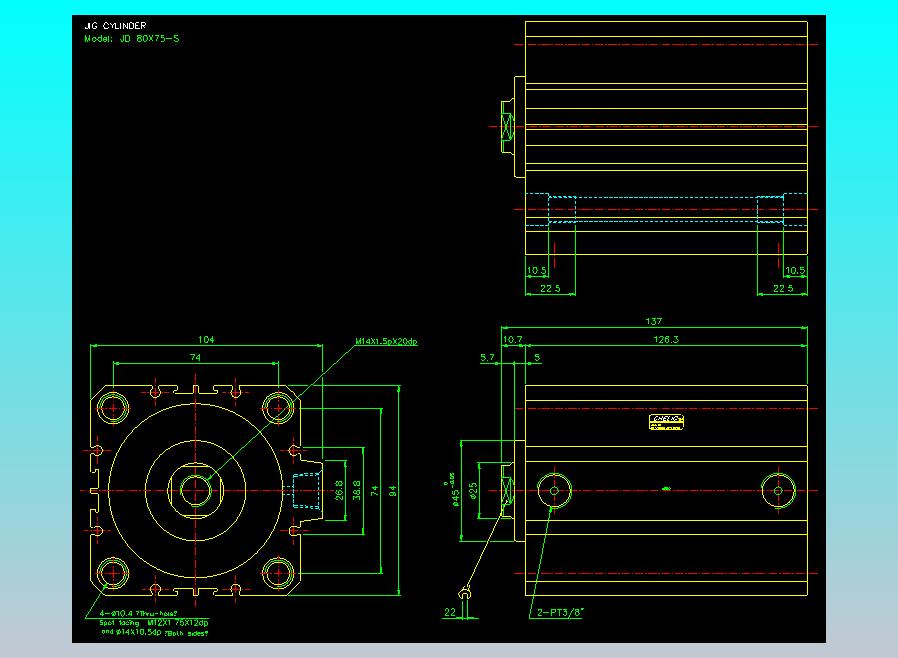Select the yellow nameplate on cylinder body
Image resolution: width=898 pixels, height=658 pixels.
click(666, 422)
